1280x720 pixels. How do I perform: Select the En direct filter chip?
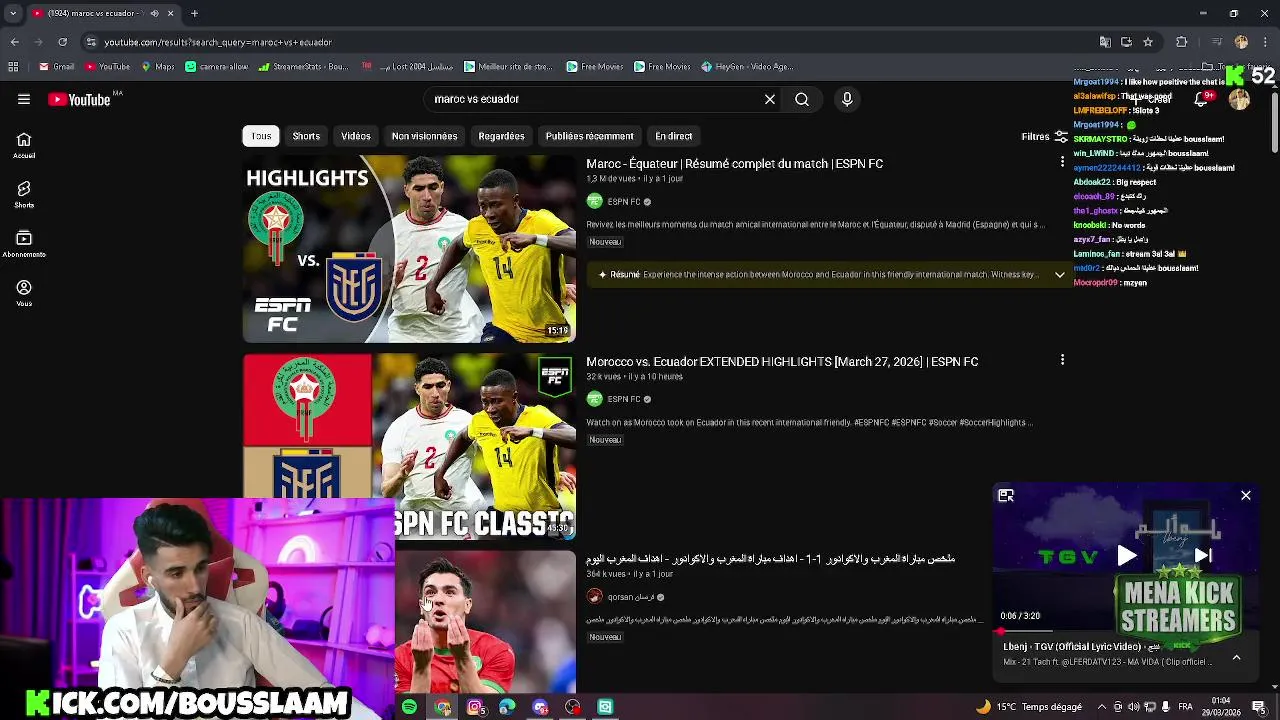[x=674, y=136]
